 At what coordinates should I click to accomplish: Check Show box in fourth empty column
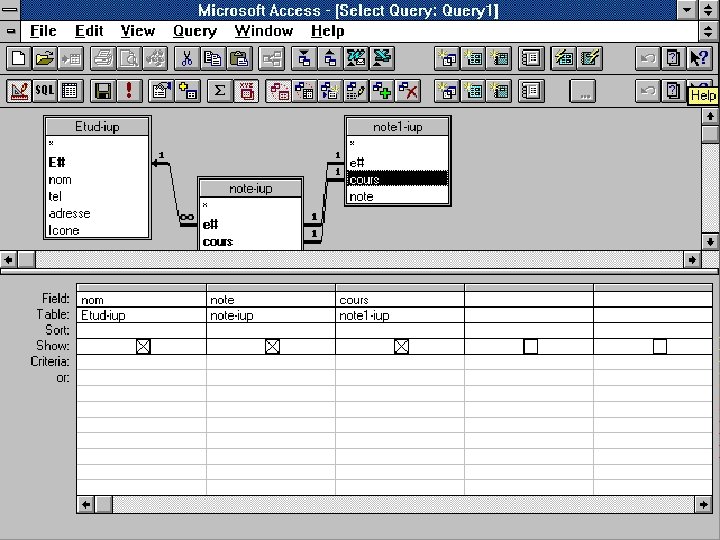530,346
